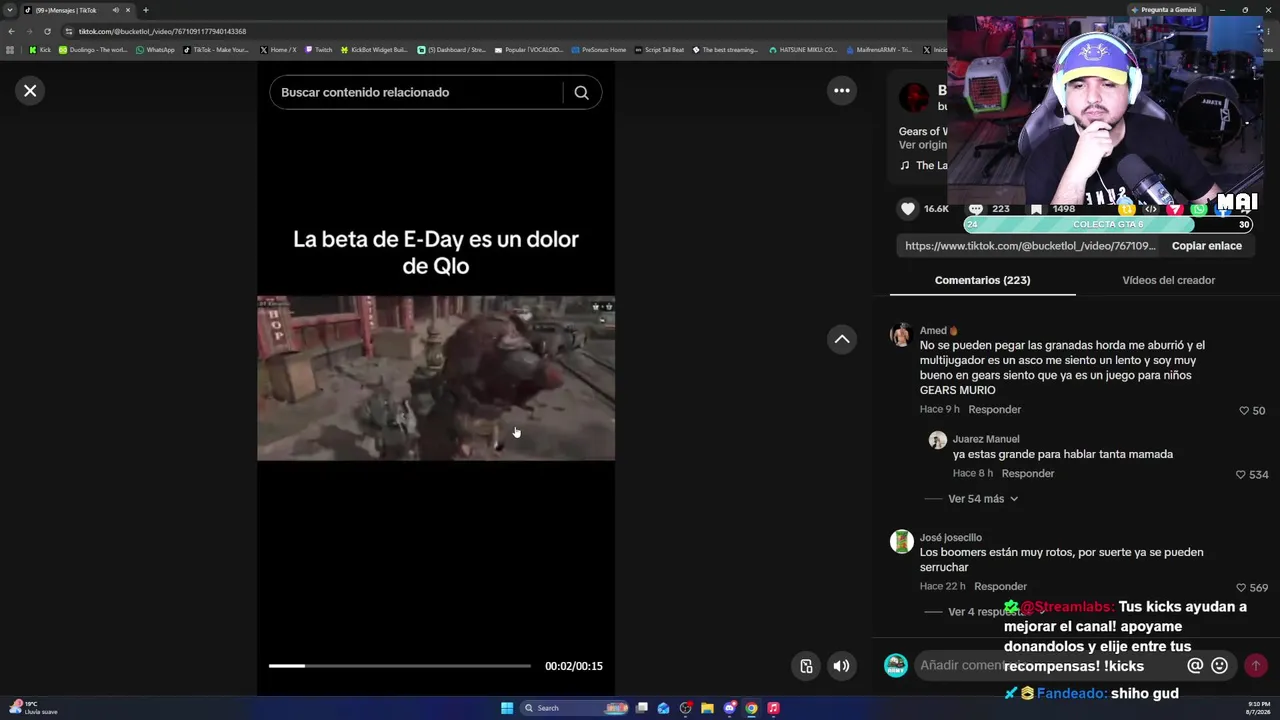
Task: Open comments via speech bubble icon
Action: coord(976,209)
